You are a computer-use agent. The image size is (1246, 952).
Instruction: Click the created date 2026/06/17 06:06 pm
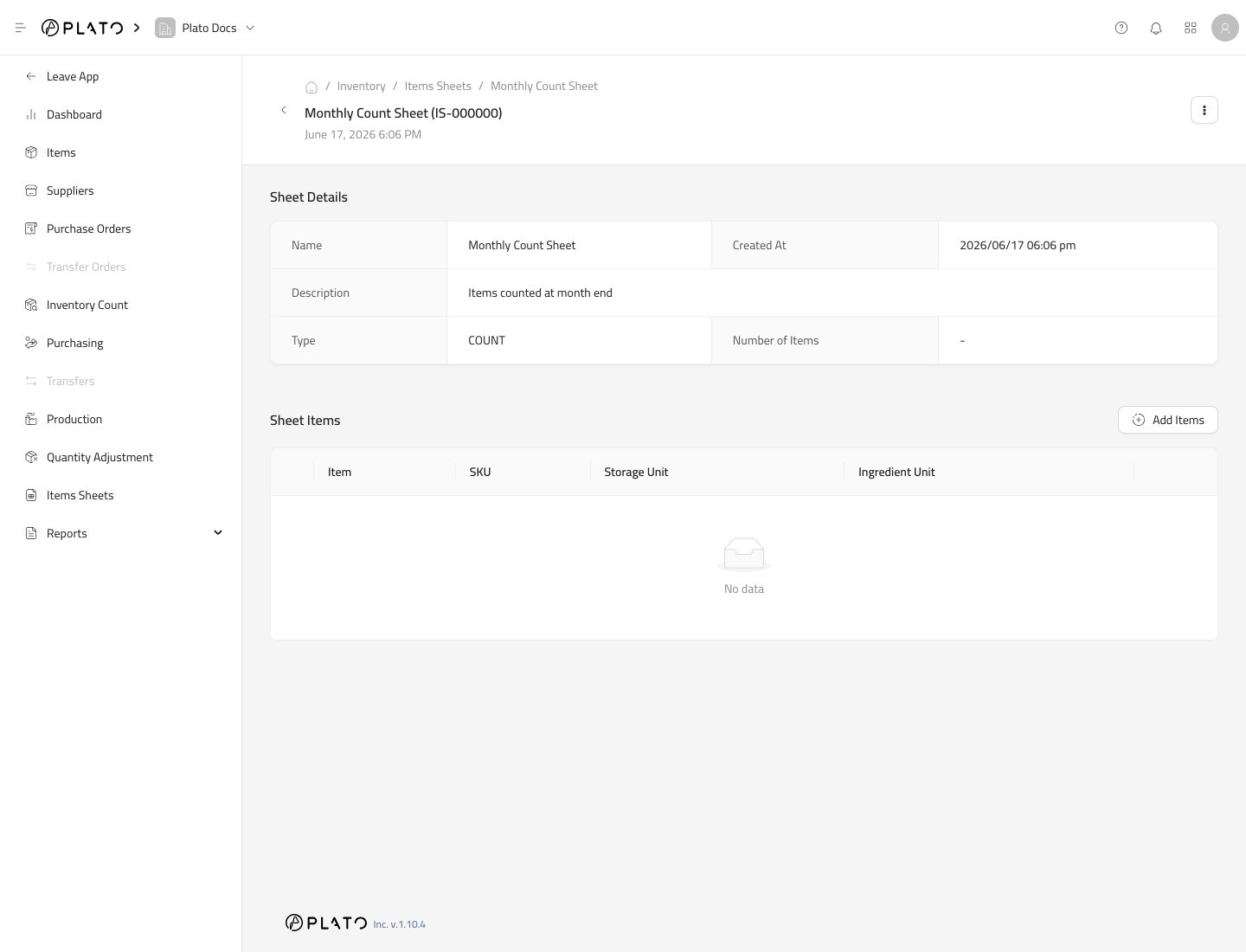(x=1018, y=245)
